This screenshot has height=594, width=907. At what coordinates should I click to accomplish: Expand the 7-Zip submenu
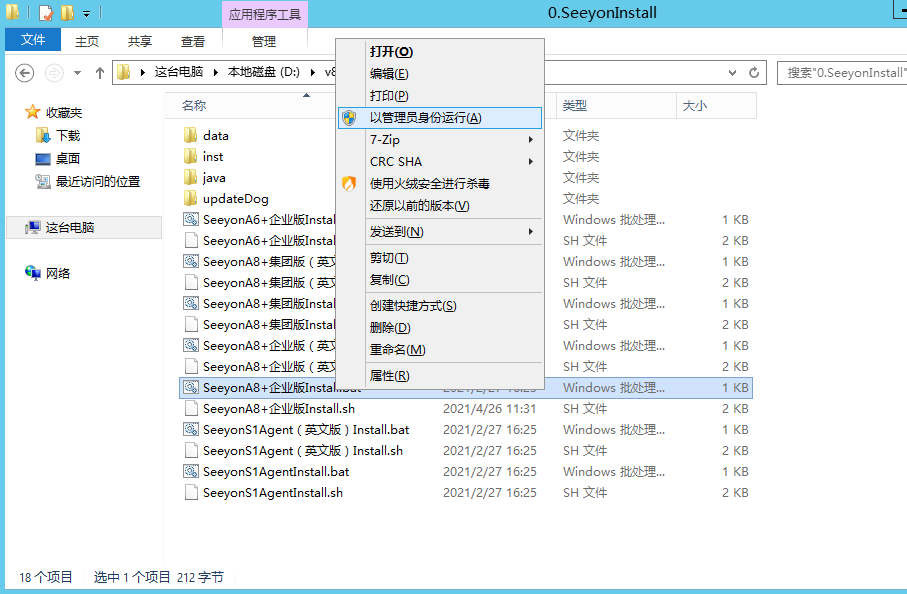[x=440, y=139]
